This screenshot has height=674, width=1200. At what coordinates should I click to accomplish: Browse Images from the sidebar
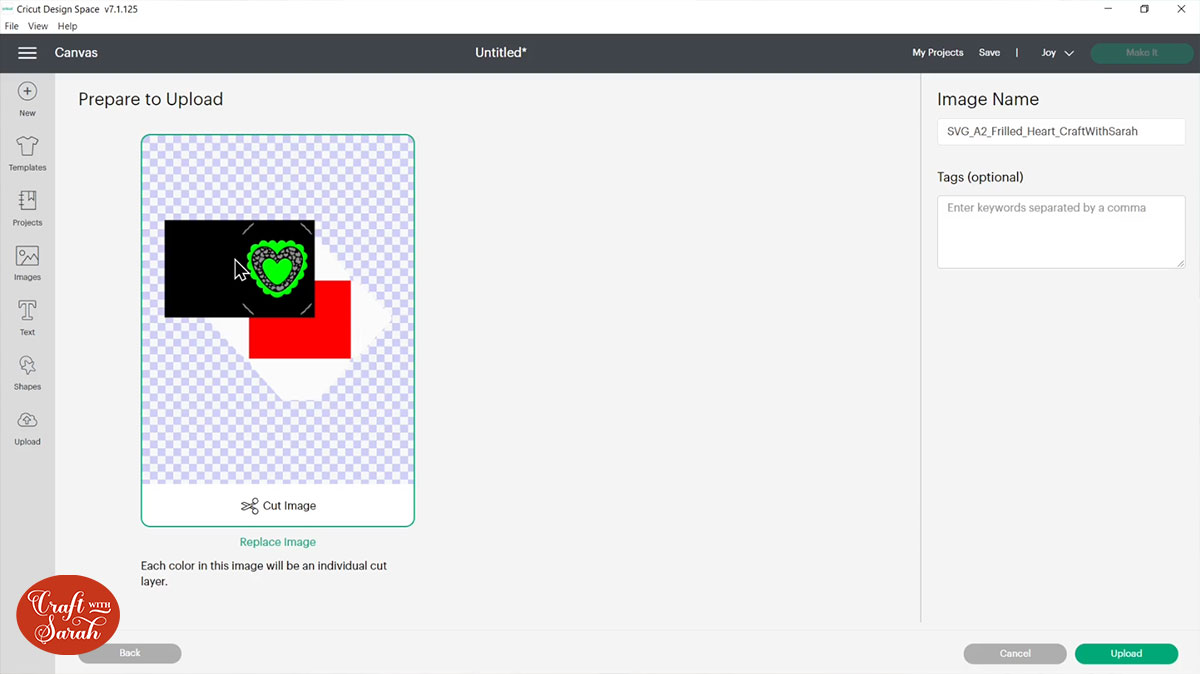click(27, 262)
